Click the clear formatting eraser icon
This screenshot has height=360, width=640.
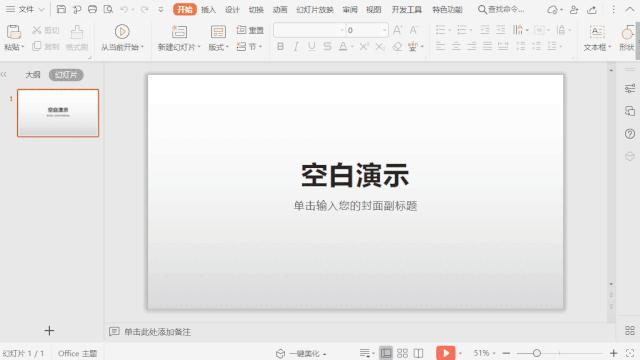point(397,47)
